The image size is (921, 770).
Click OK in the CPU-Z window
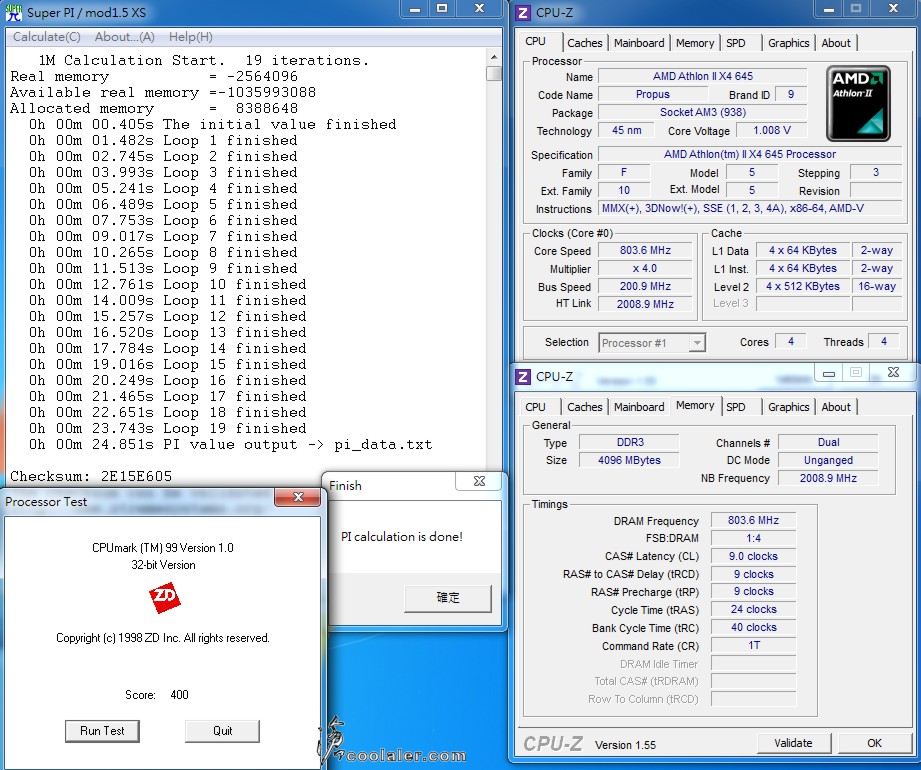[x=874, y=743]
